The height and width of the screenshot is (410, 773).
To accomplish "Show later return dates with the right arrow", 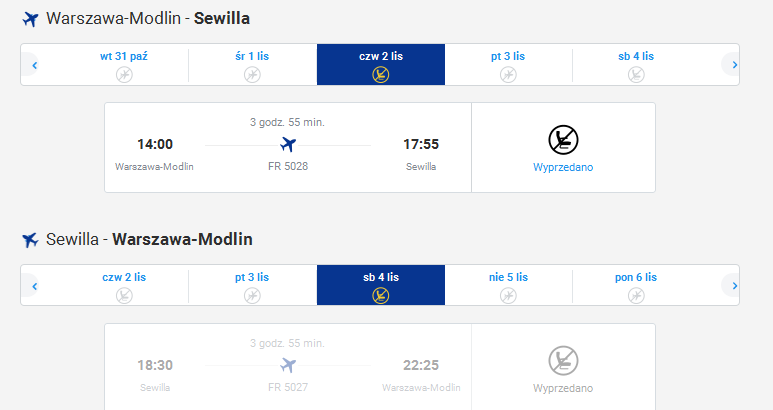I will coord(734,285).
